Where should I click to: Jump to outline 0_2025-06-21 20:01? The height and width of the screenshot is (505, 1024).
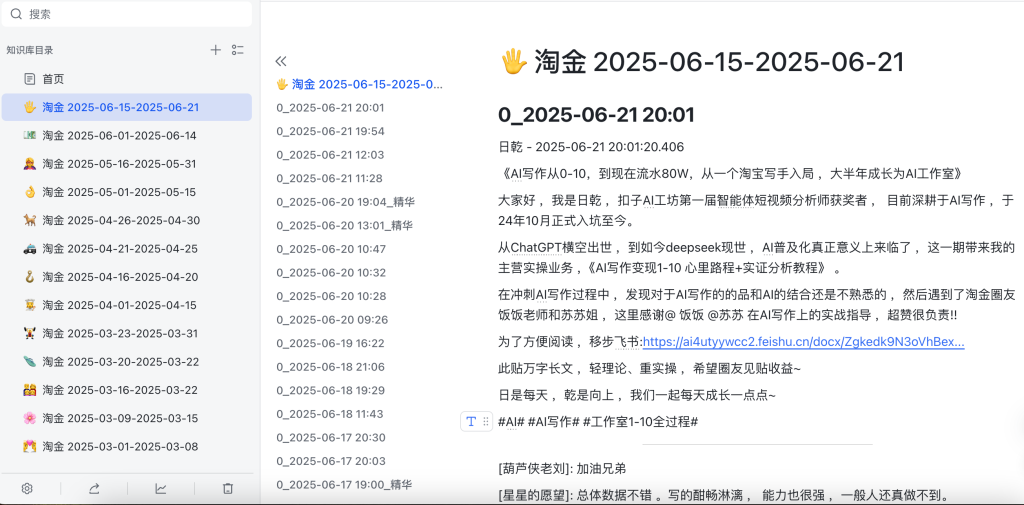pos(330,108)
